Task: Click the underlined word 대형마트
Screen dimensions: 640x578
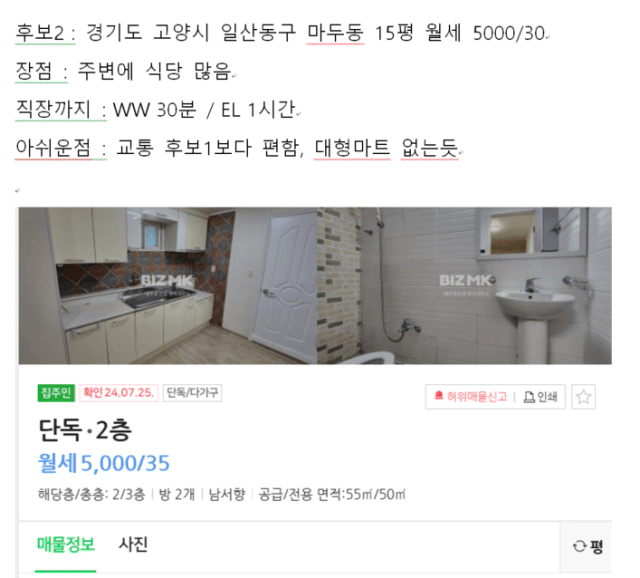Action: tap(352, 147)
